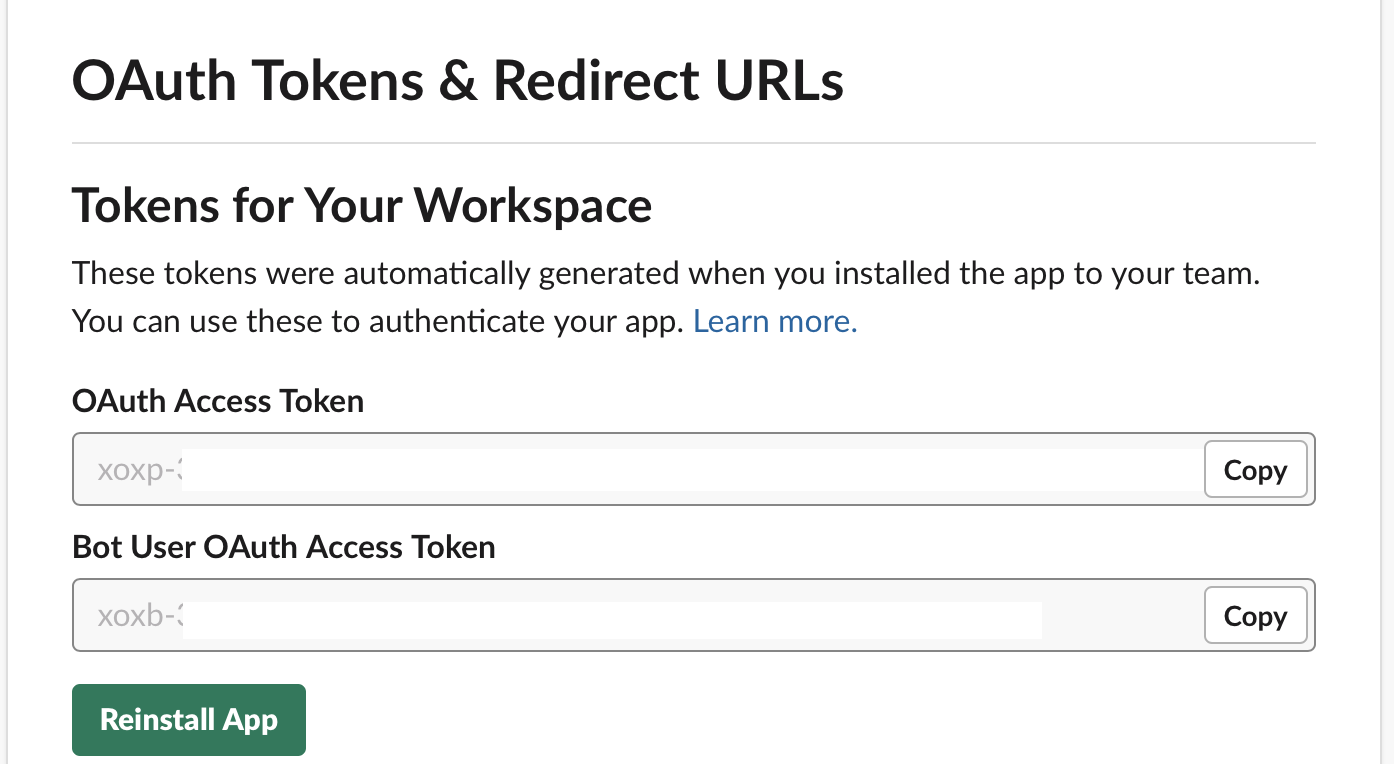Open the Learn more link
Image resolution: width=1394 pixels, height=764 pixels.
pyautogui.click(x=775, y=321)
